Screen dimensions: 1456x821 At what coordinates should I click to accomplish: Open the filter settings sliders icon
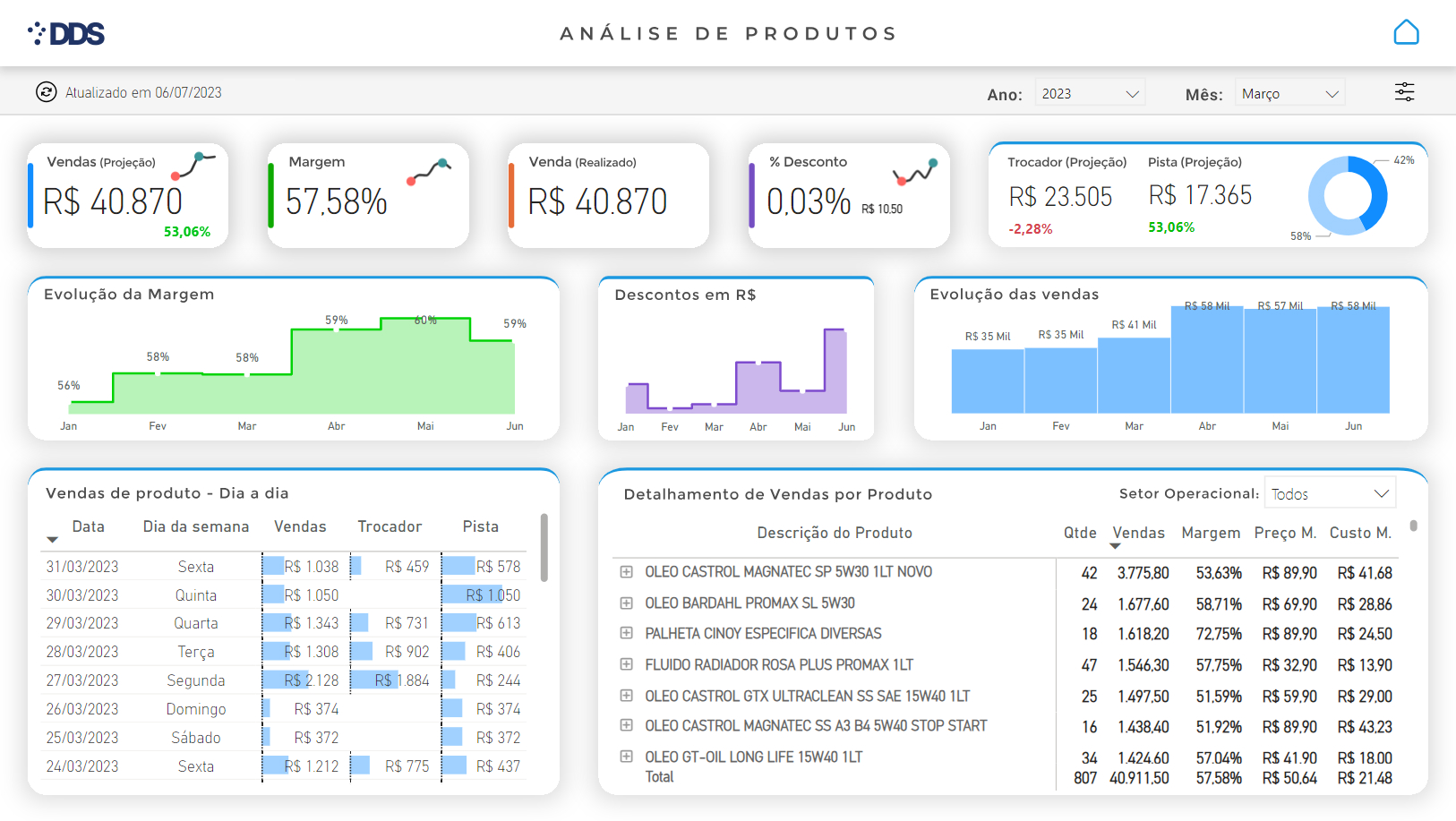click(1404, 92)
